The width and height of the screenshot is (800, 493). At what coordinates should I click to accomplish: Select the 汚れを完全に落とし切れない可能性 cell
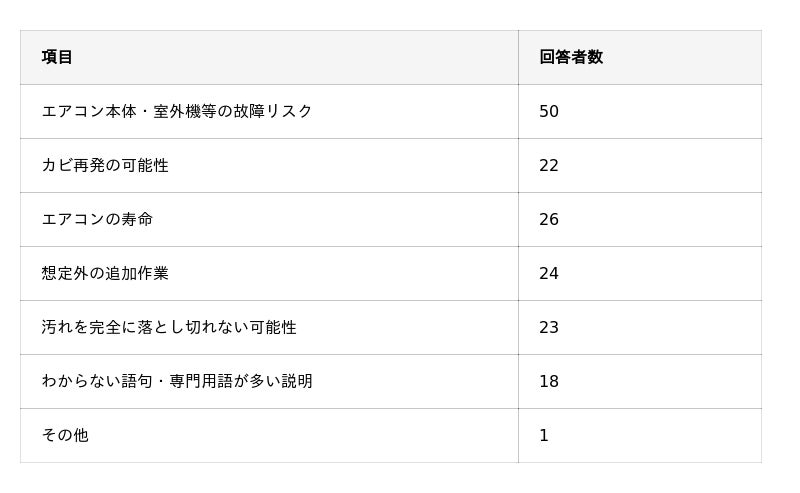169,327
